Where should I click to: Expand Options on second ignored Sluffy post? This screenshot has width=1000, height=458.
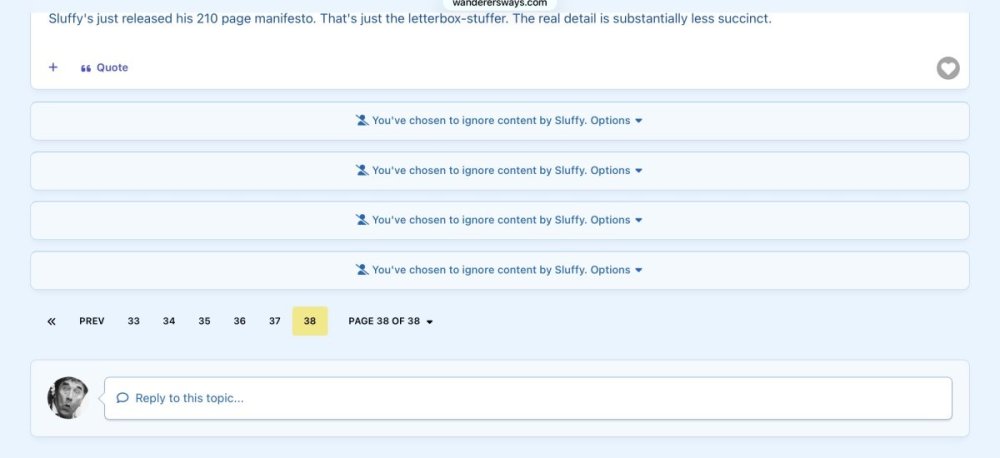[616, 170]
